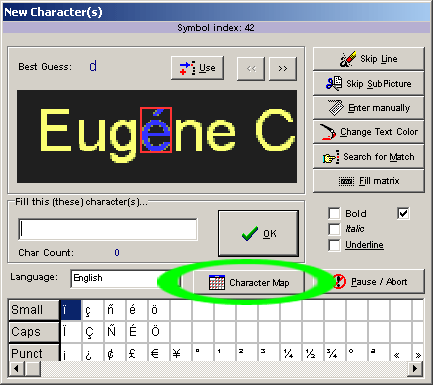Pick the small ñ character
Image resolution: width=433 pixels, height=385 pixels.
click(115, 310)
